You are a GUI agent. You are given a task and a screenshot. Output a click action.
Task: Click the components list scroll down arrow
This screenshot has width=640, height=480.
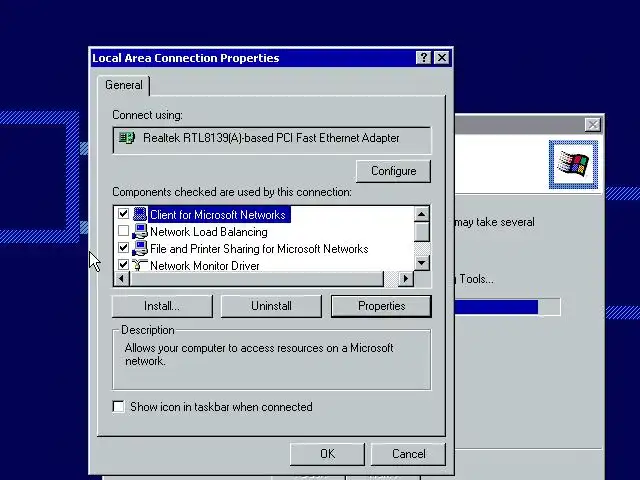click(x=422, y=263)
